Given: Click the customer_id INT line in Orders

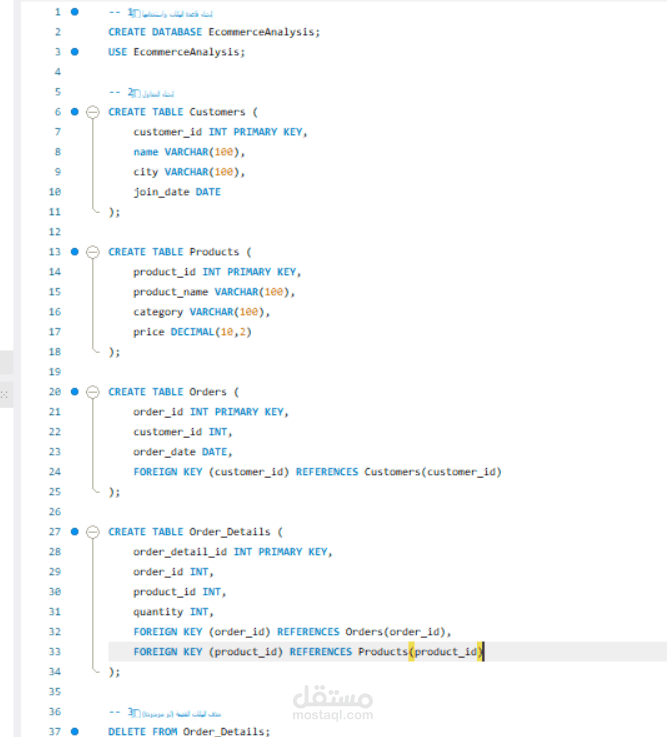Looking at the screenshot, I should pyautogui.click(x=183, y=431).
